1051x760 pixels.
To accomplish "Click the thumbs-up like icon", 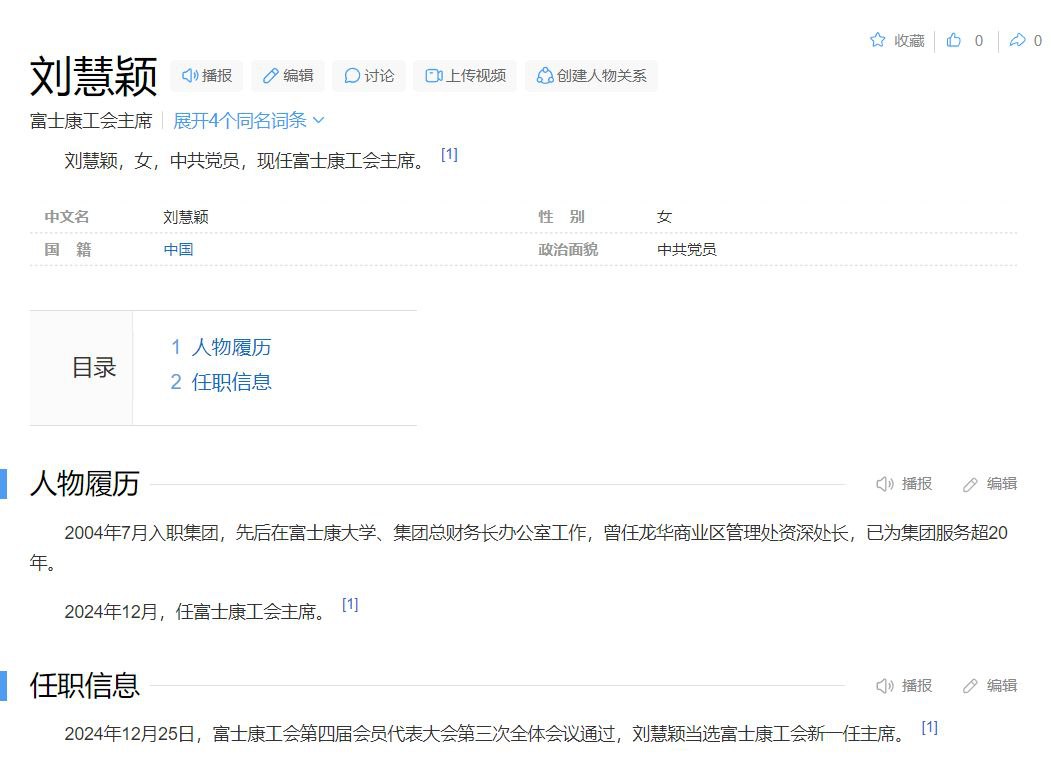I will (x=953, y=40).
